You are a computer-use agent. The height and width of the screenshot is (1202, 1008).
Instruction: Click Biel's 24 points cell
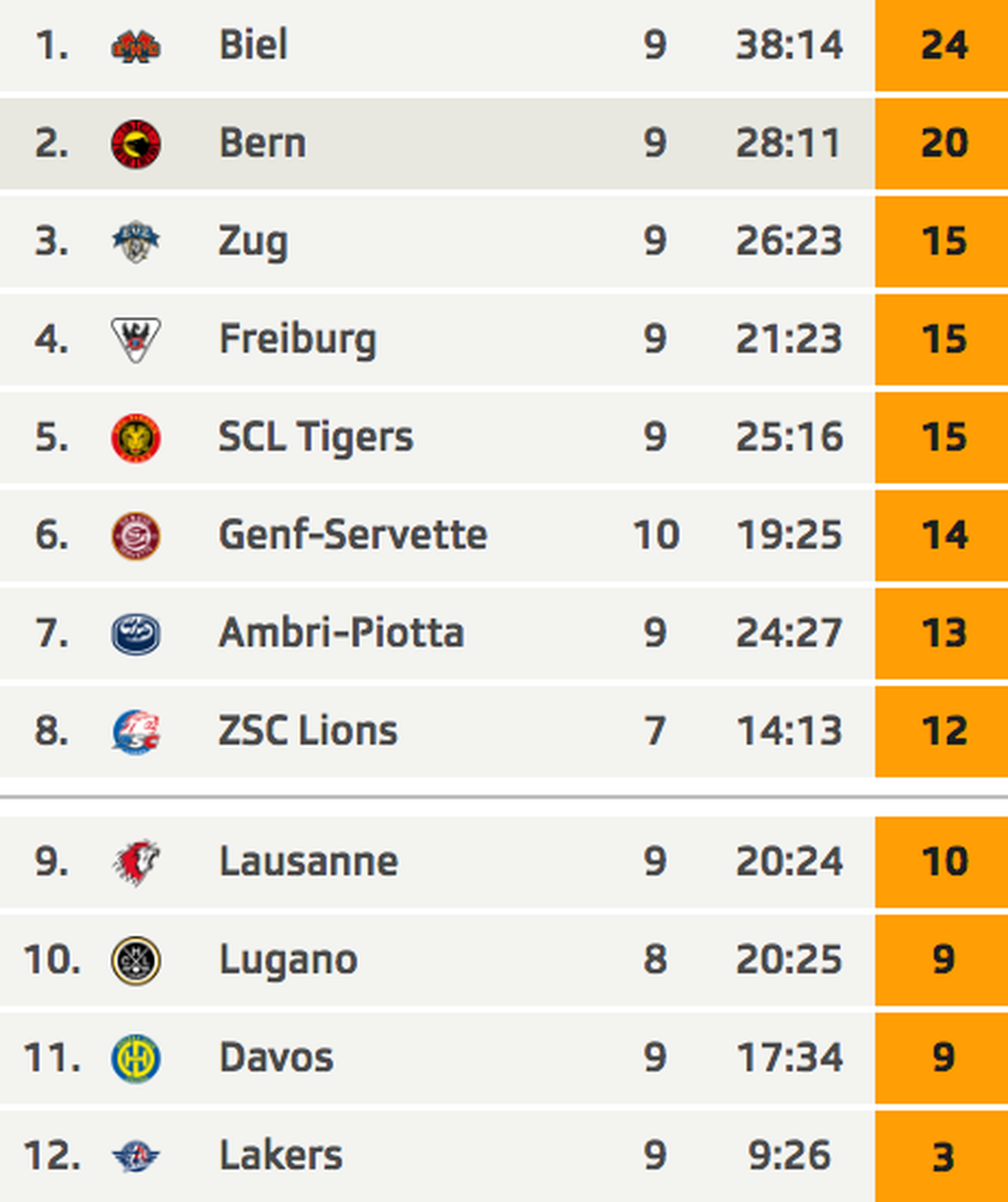pyautogui.click(x=944, y=45)
